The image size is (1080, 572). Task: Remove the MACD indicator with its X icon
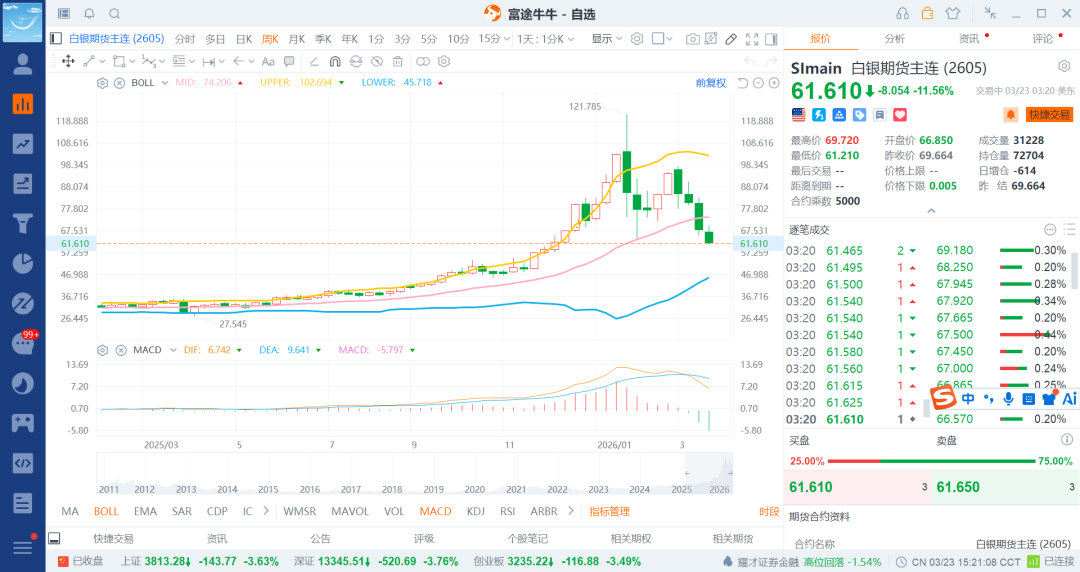(118, 350)
